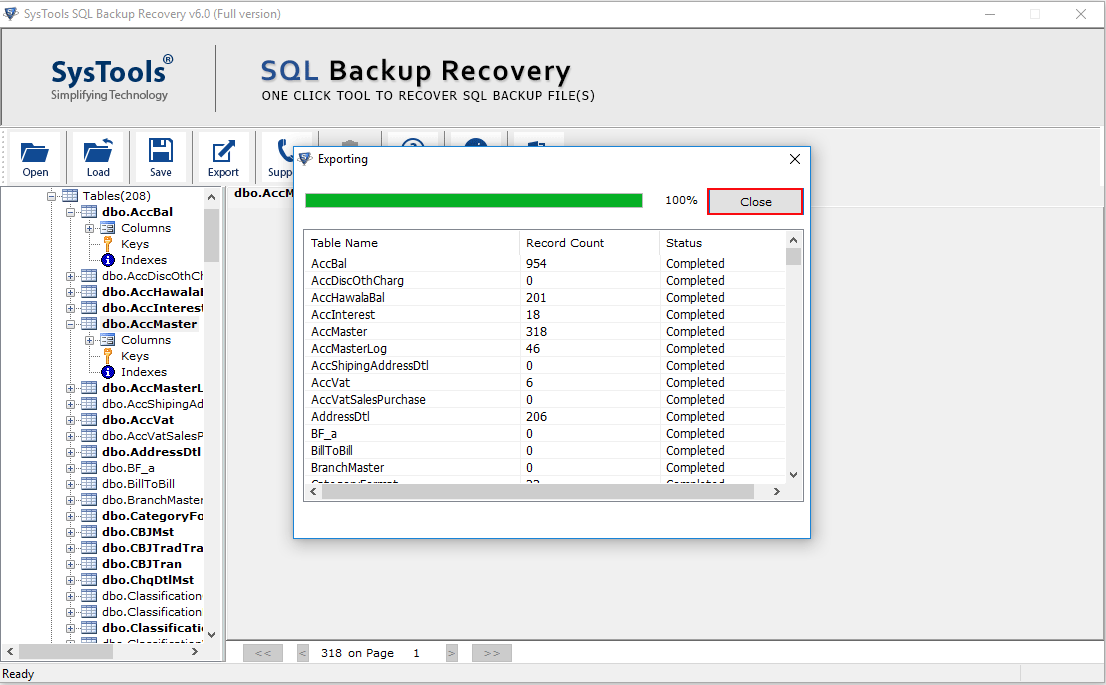Image resolution: width=1106 pixels, height=685 pixels.
Task: Select the AccInterest export row
Action: (x=545, y=315)
